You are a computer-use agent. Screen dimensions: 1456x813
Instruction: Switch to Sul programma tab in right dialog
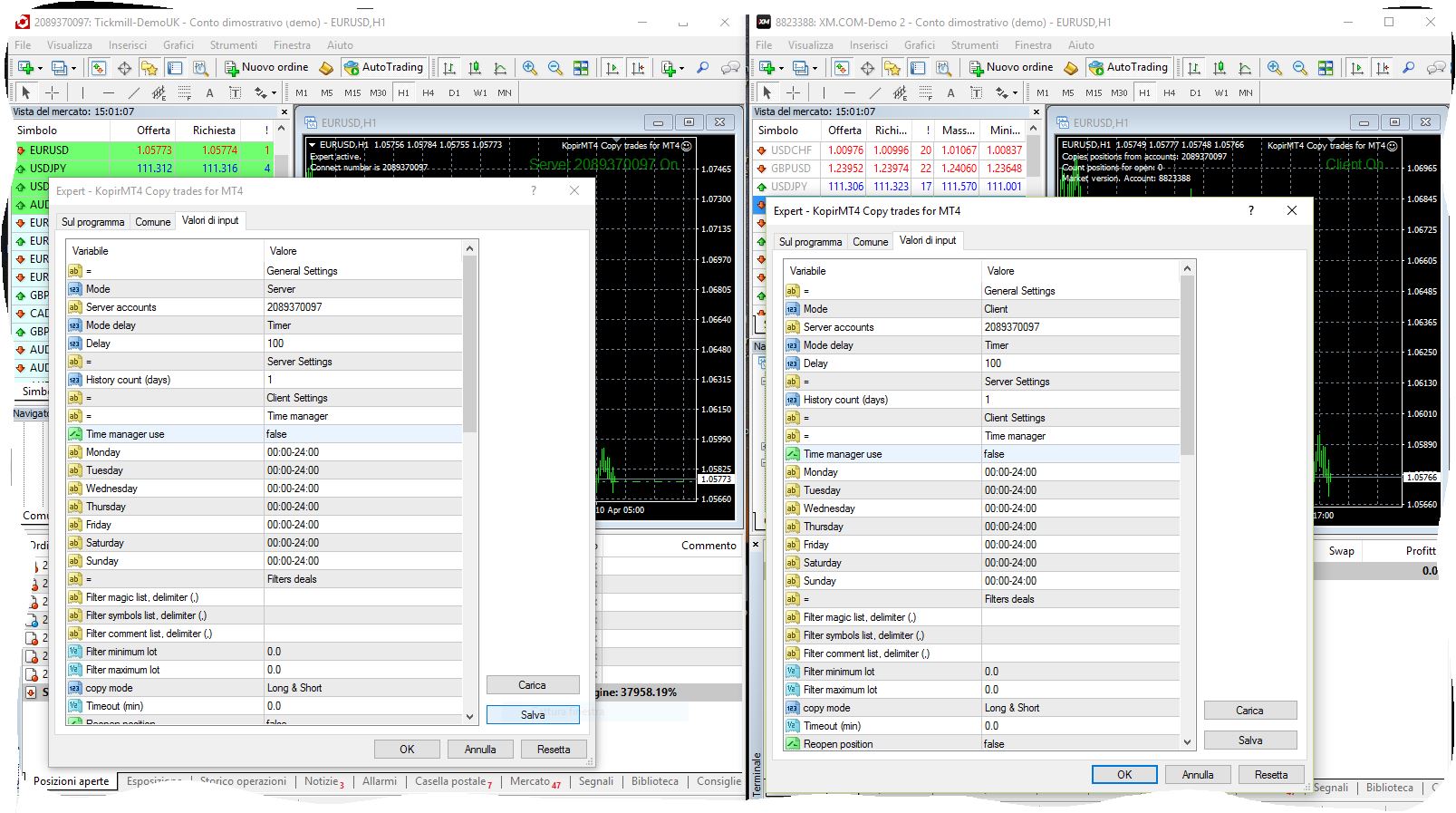click(x=810, y=241)
